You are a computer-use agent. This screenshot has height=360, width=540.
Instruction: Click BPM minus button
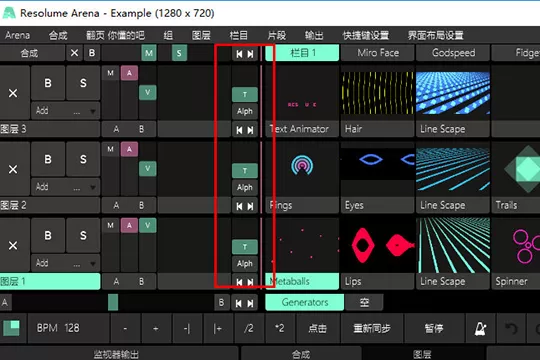[125, 328]
